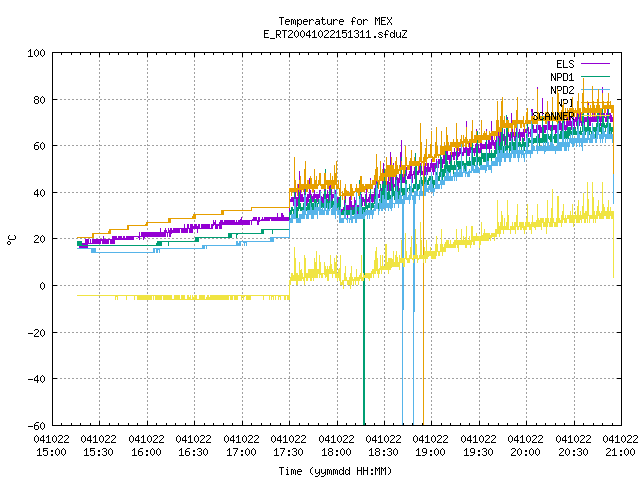Viewport: 640px width, 480px height.
Task: Click the x-axis tick label 041022 19:00
Action: click(431, 446)
